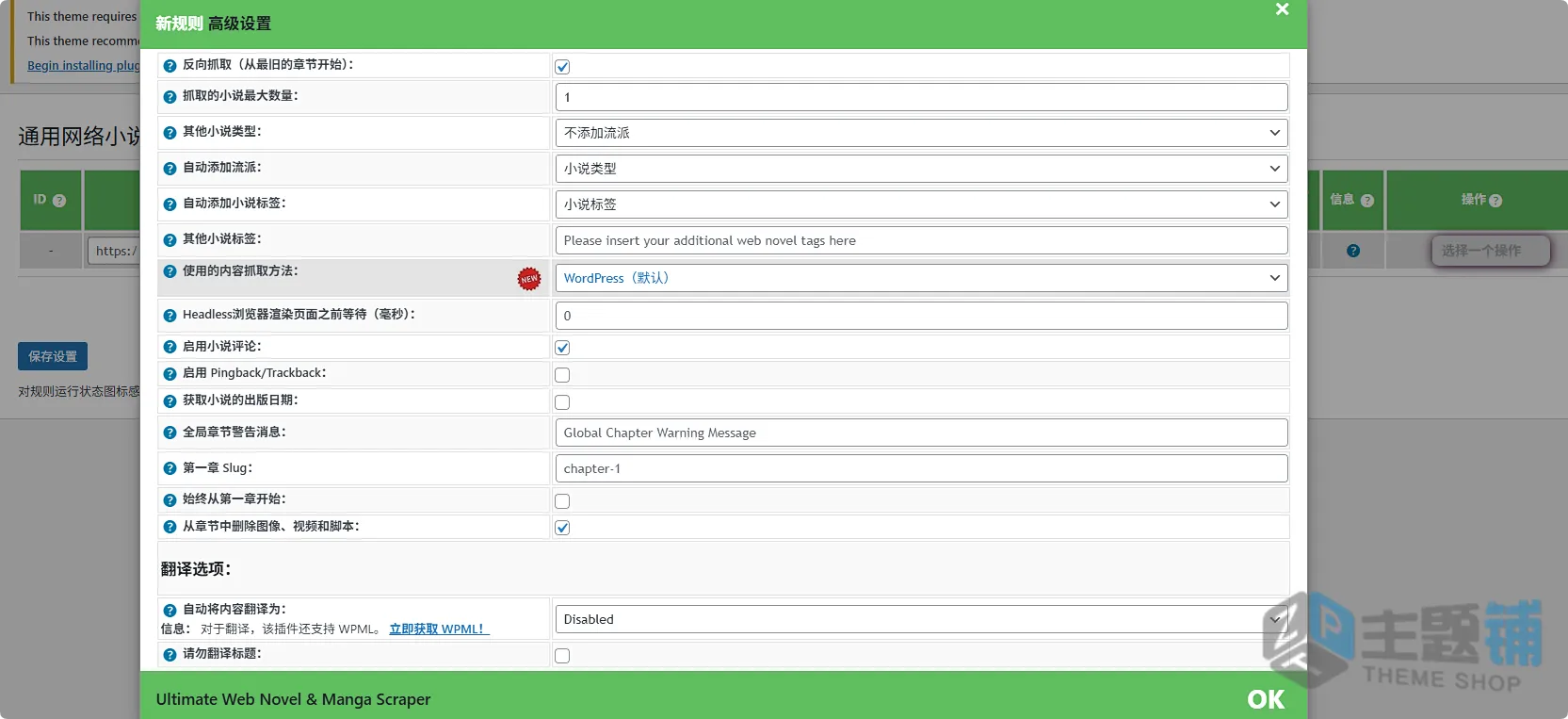The image size is (1568, 719).
Task: Open help icon beside Headless浏览器 wait setting
Action: tap(170, 316)
